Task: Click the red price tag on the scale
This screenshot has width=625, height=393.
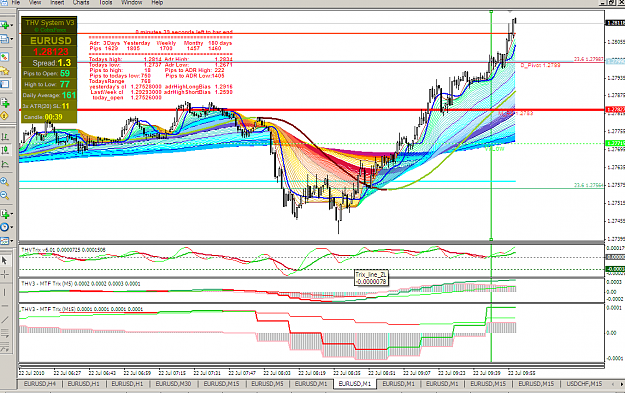Action: pos(615,109)
